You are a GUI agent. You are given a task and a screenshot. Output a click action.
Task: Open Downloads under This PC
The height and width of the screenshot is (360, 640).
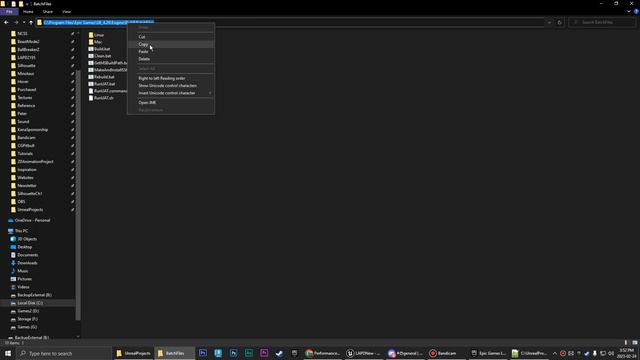[27, 263]
